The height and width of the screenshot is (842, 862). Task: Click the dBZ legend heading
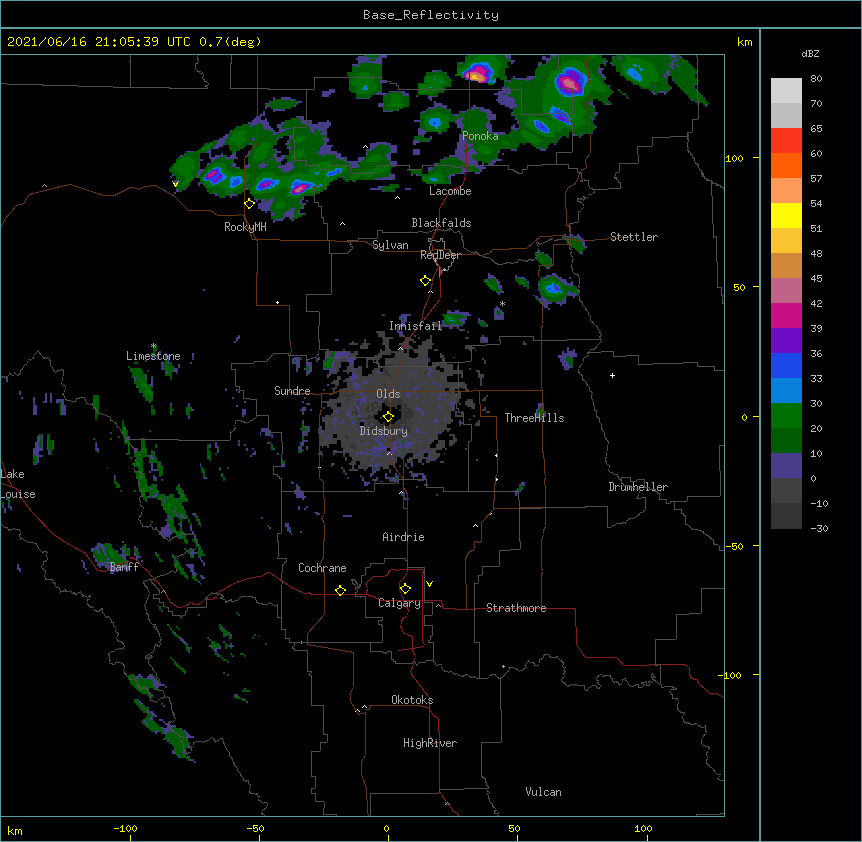(x=810, y=54)
